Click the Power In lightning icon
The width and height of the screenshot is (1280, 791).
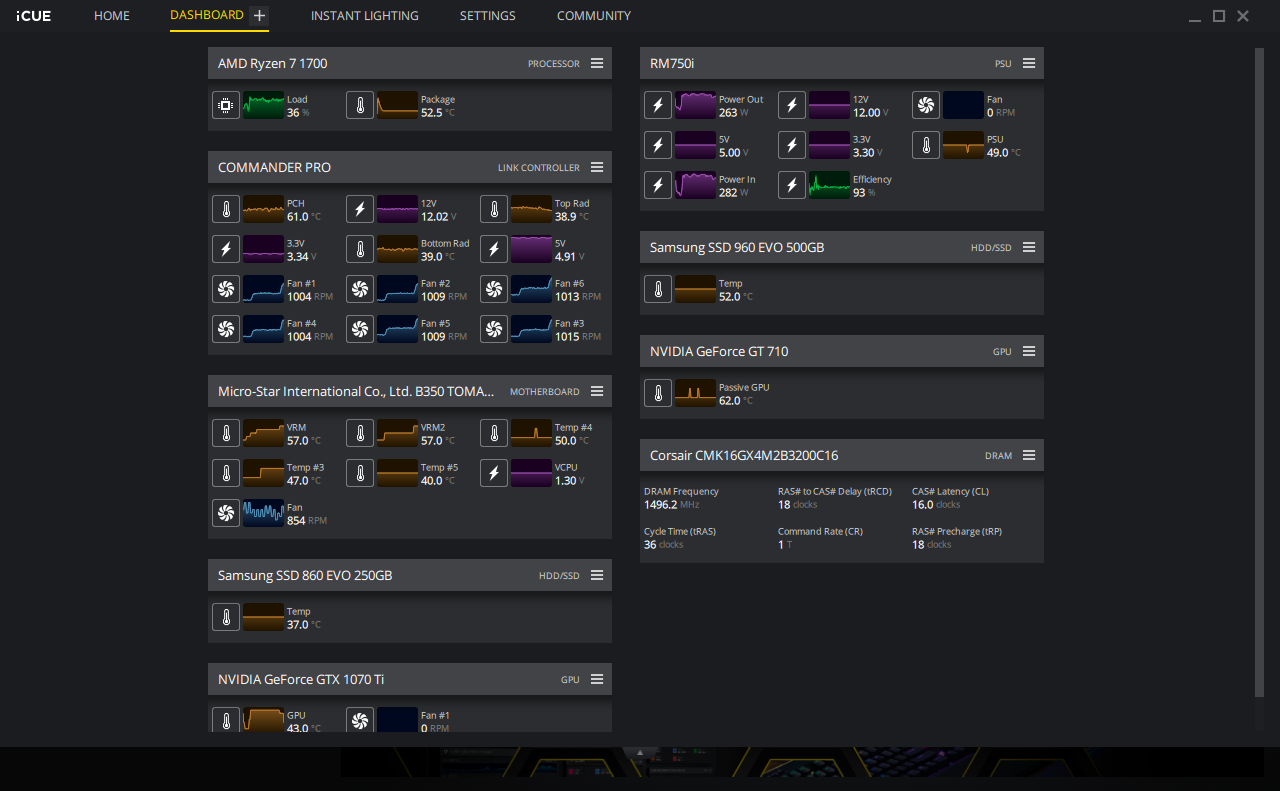pyautogui.click(x=658, y=185)
